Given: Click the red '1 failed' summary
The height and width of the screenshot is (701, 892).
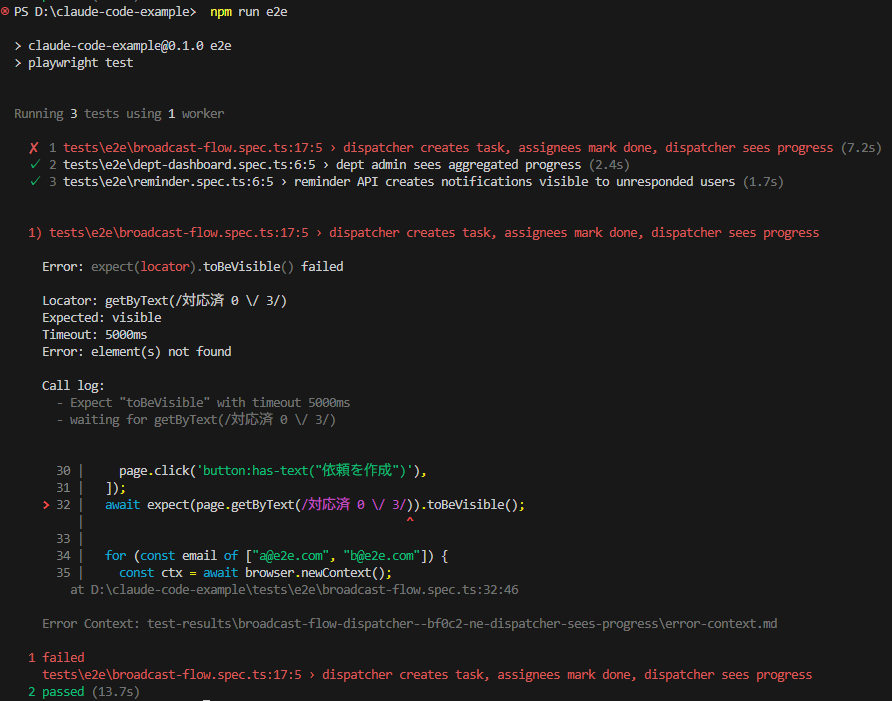Looking at the screenshot, I should pyautogui.click(x=56, y=658).
